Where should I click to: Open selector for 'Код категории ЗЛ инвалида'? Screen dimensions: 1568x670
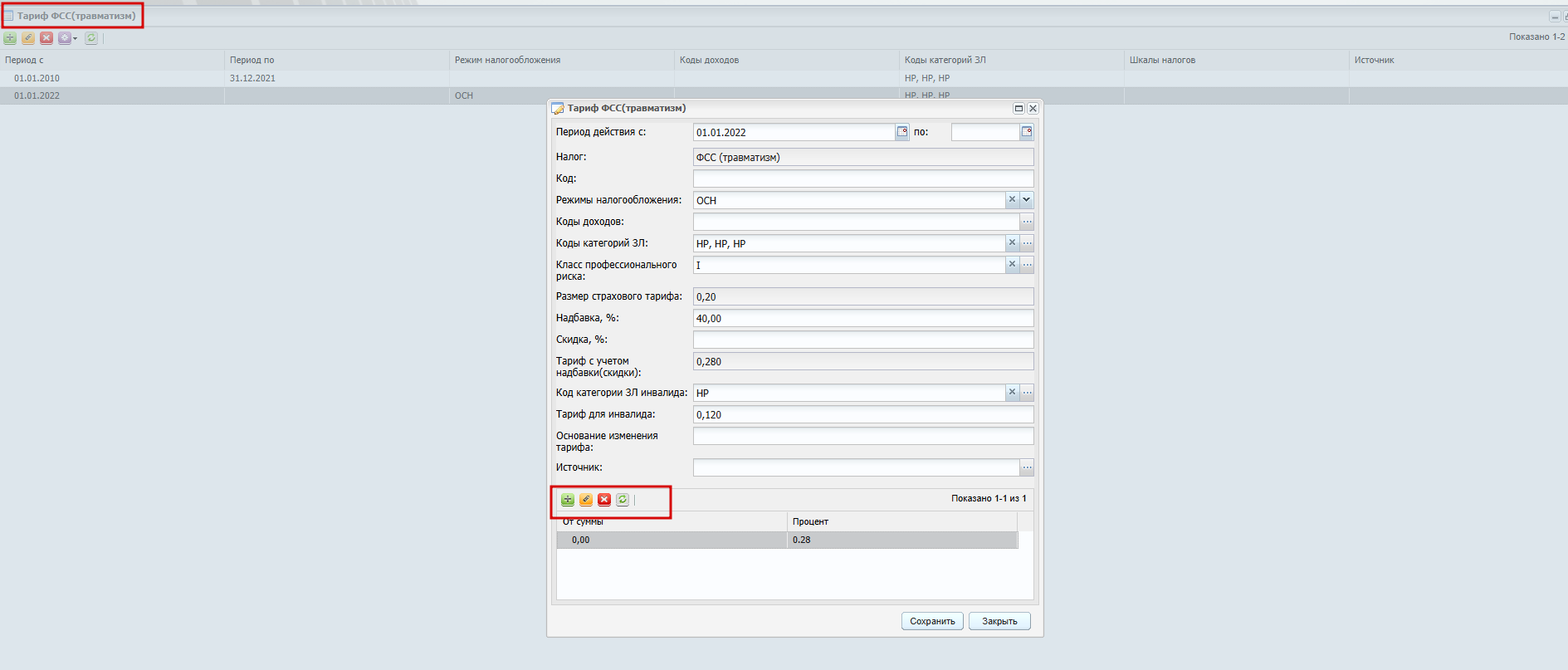1027,393
